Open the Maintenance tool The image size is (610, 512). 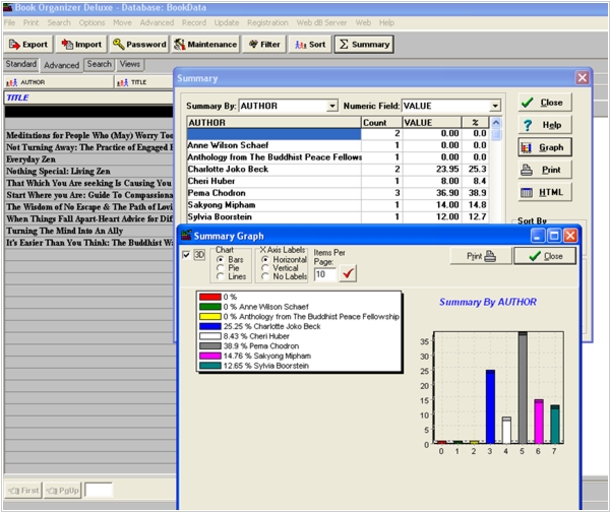[206, 44]
